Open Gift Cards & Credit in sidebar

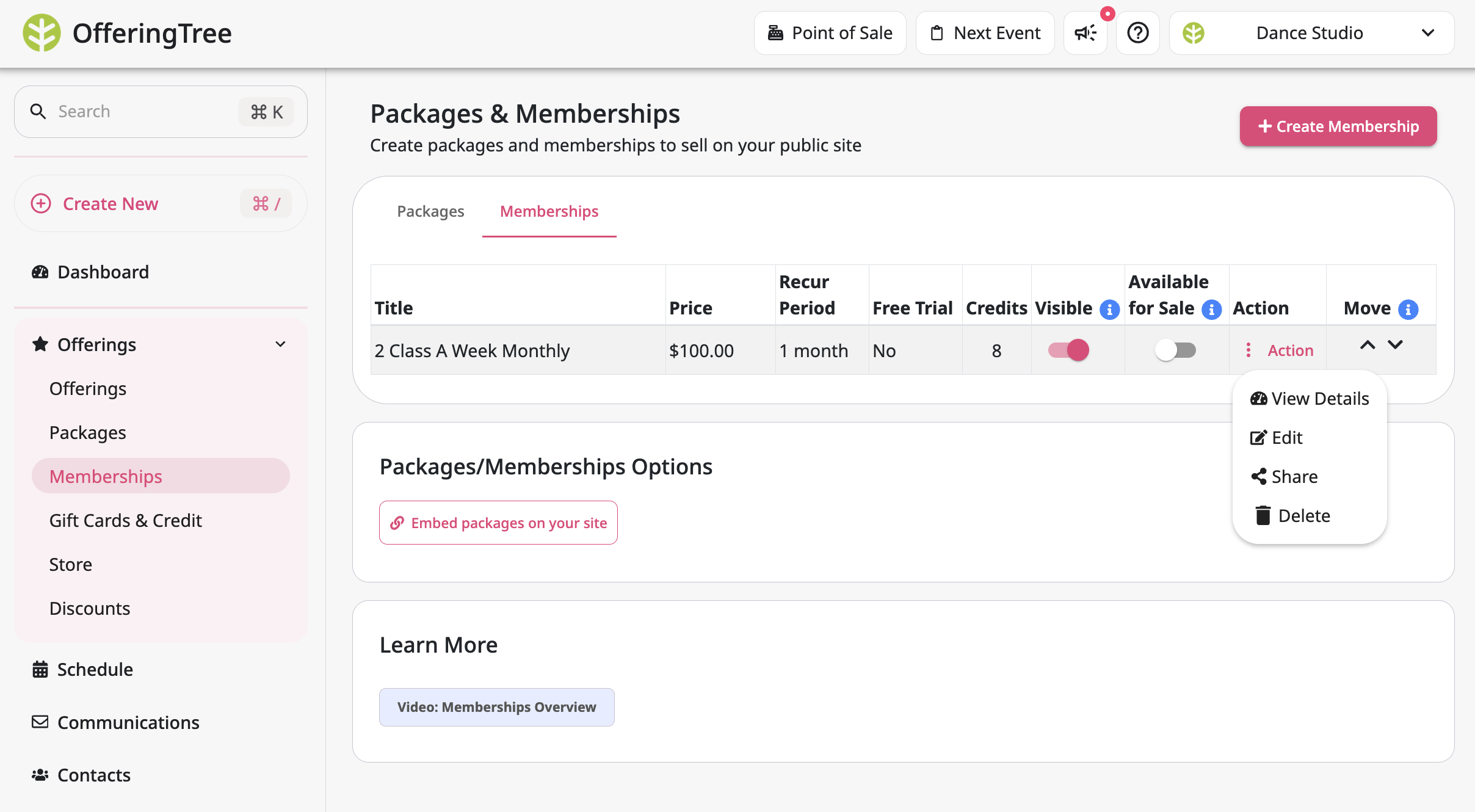pos(125,520)
